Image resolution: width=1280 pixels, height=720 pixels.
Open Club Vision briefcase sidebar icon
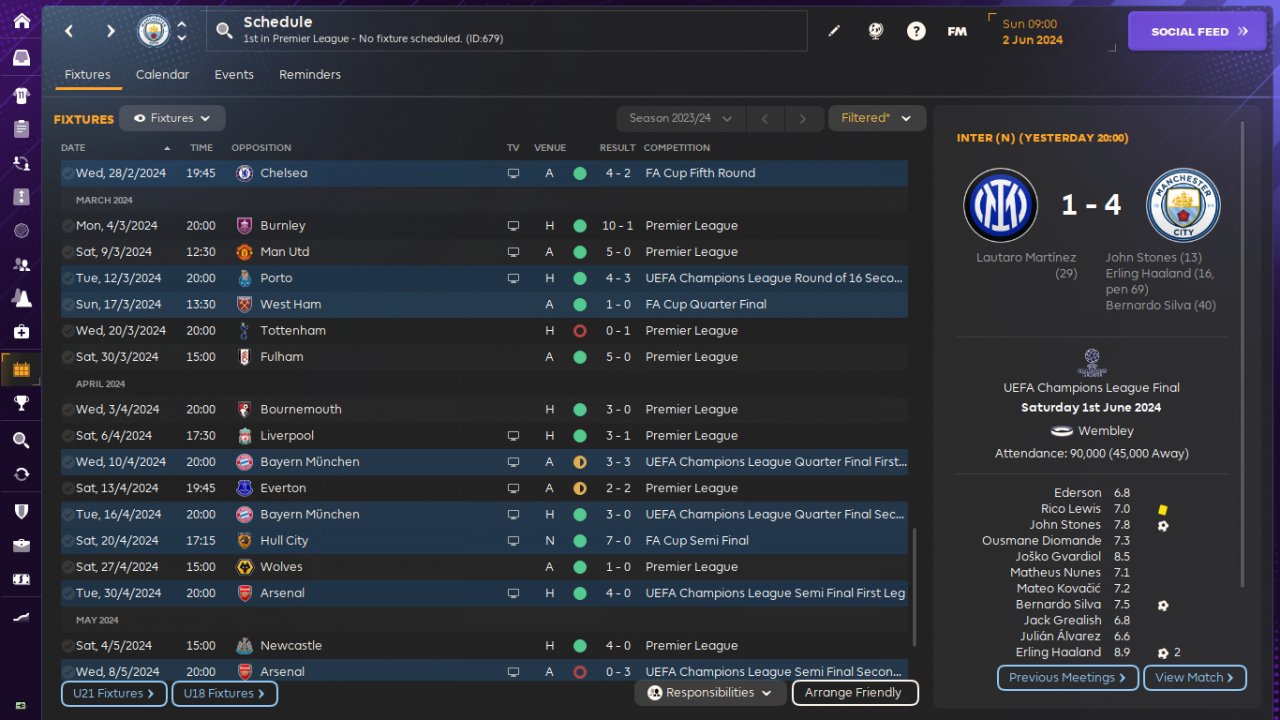(21, 545)
